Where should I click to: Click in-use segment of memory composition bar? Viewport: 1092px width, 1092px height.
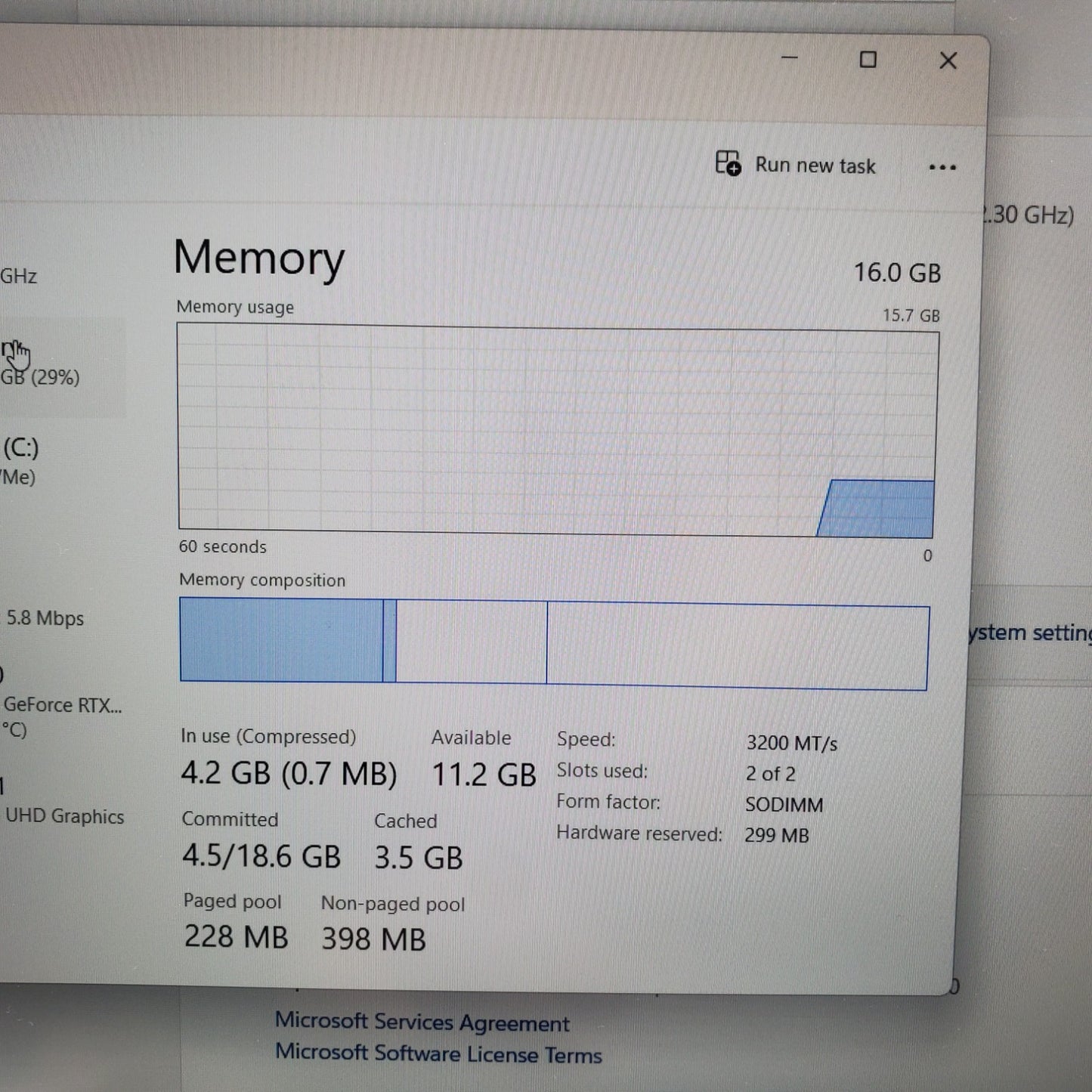(x=281, y=639)
